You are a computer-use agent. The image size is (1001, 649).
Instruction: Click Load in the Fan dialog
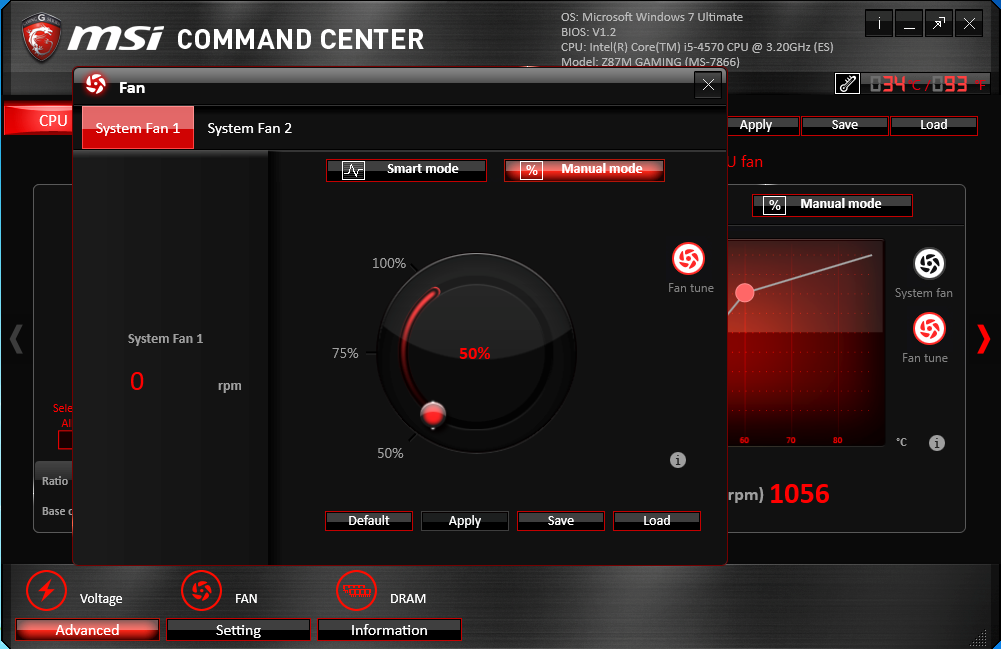pyautogui.click(x=657, y=521)
